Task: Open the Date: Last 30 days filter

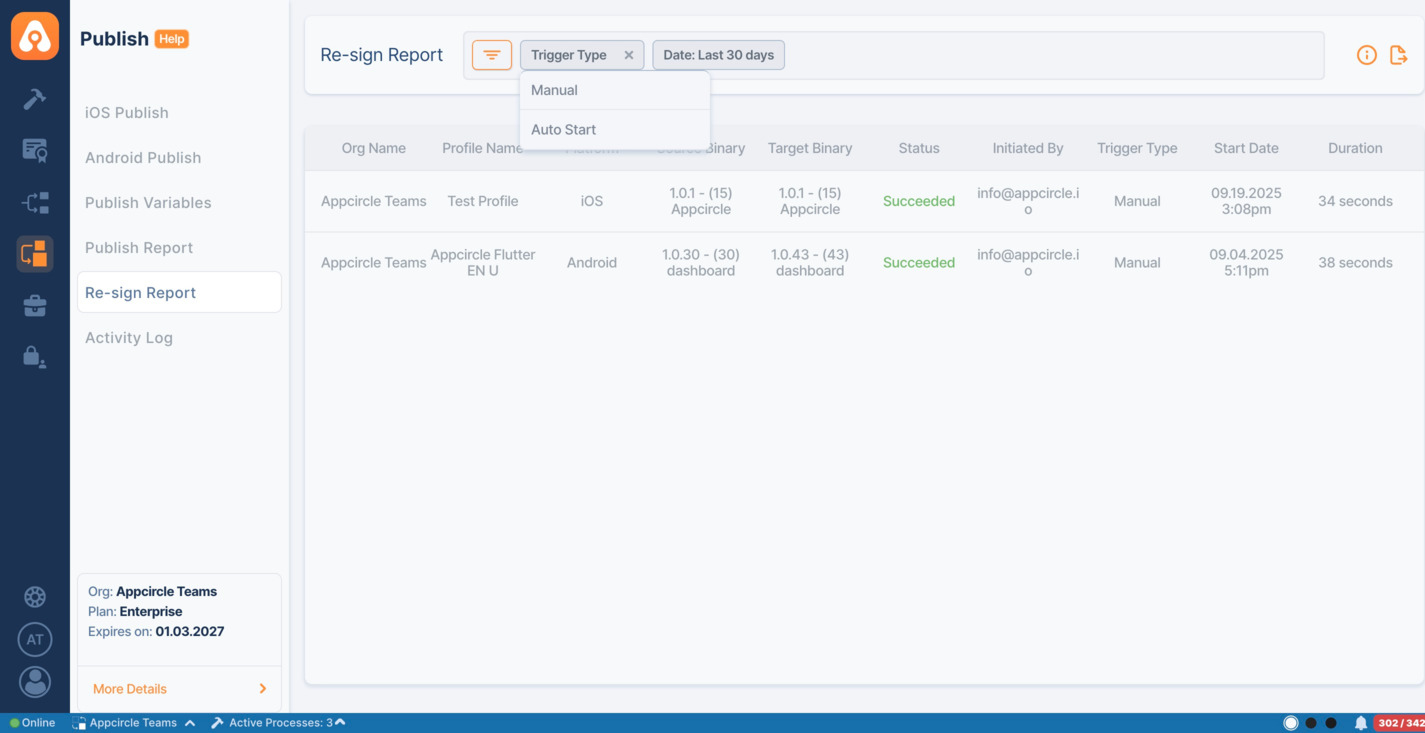Action: point(718,55)
